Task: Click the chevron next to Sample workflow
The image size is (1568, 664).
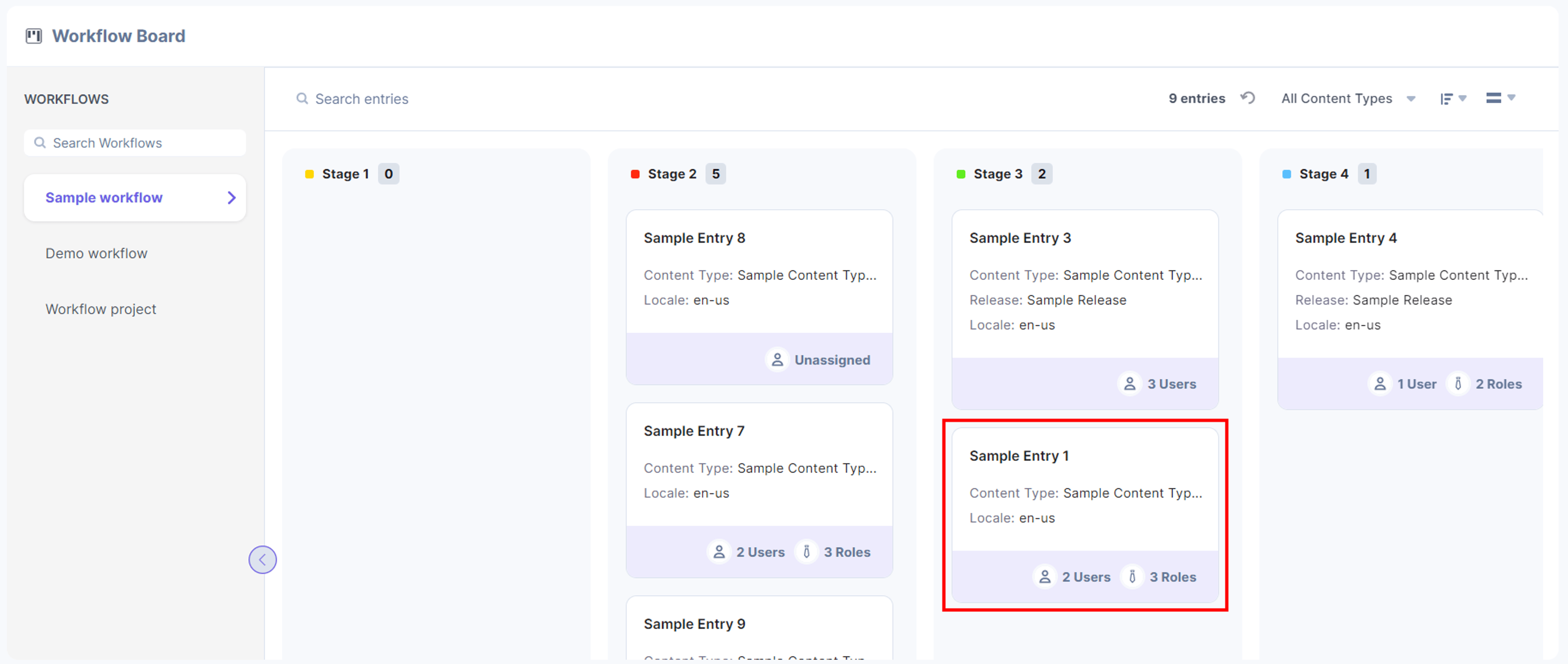Action: [x=231, y=197]
